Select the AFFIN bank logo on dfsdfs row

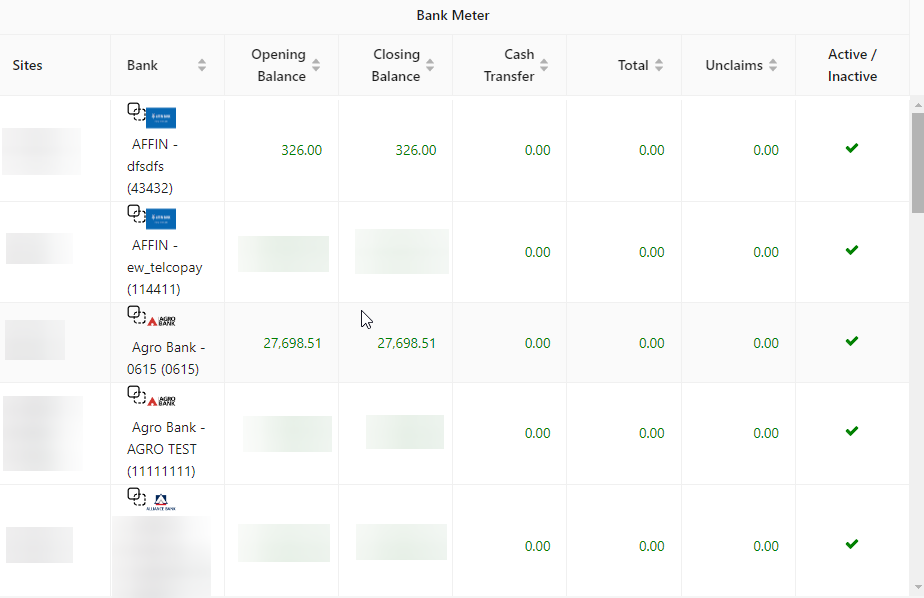[163, 117]
